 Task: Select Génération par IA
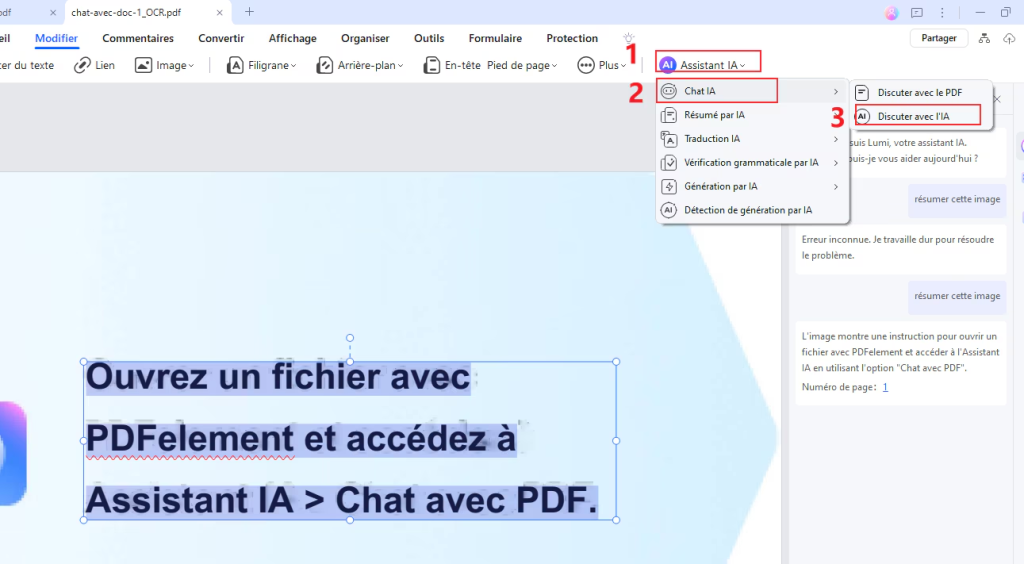(752, 187)
